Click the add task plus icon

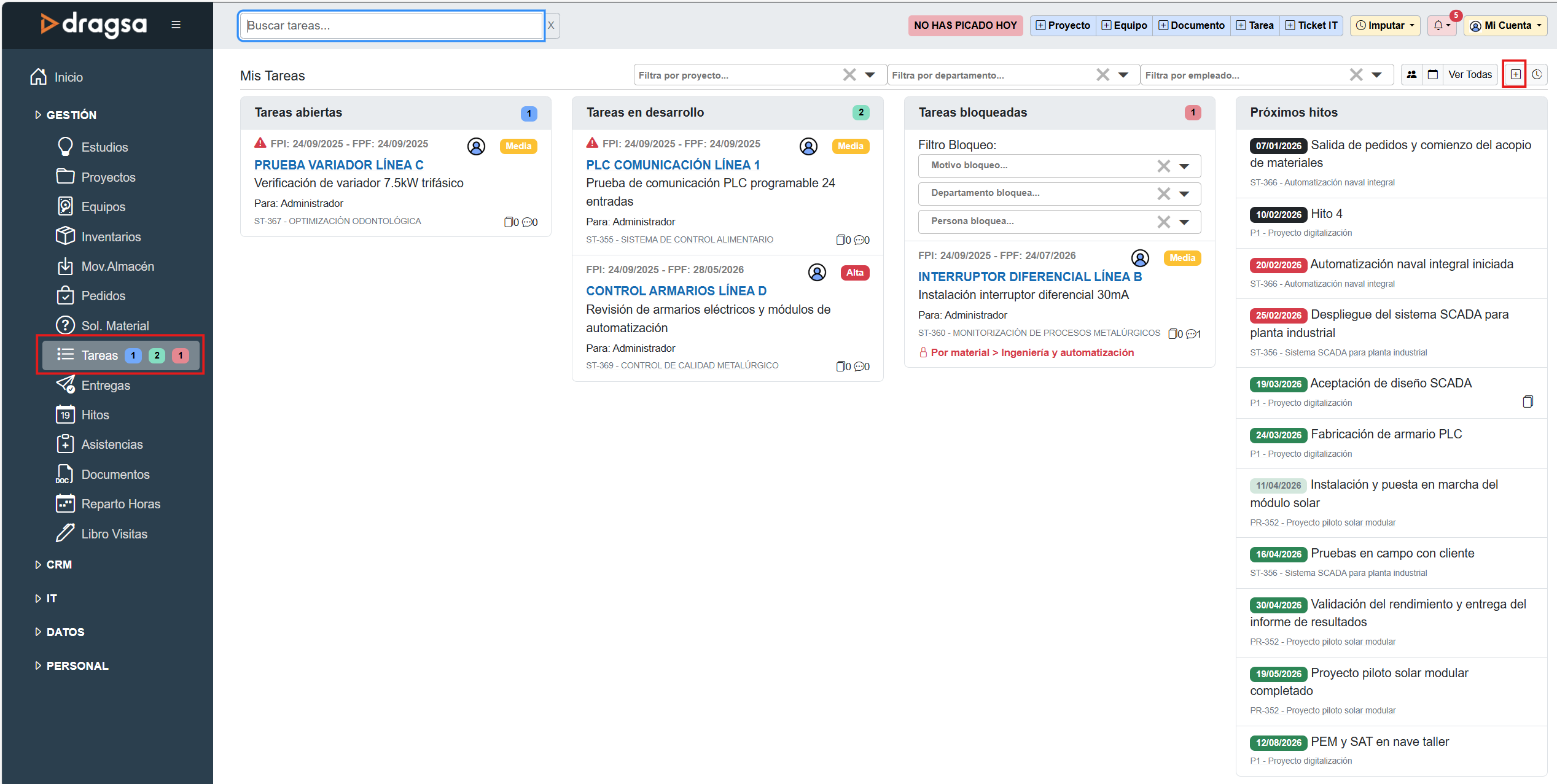(x=1515, y=75)
